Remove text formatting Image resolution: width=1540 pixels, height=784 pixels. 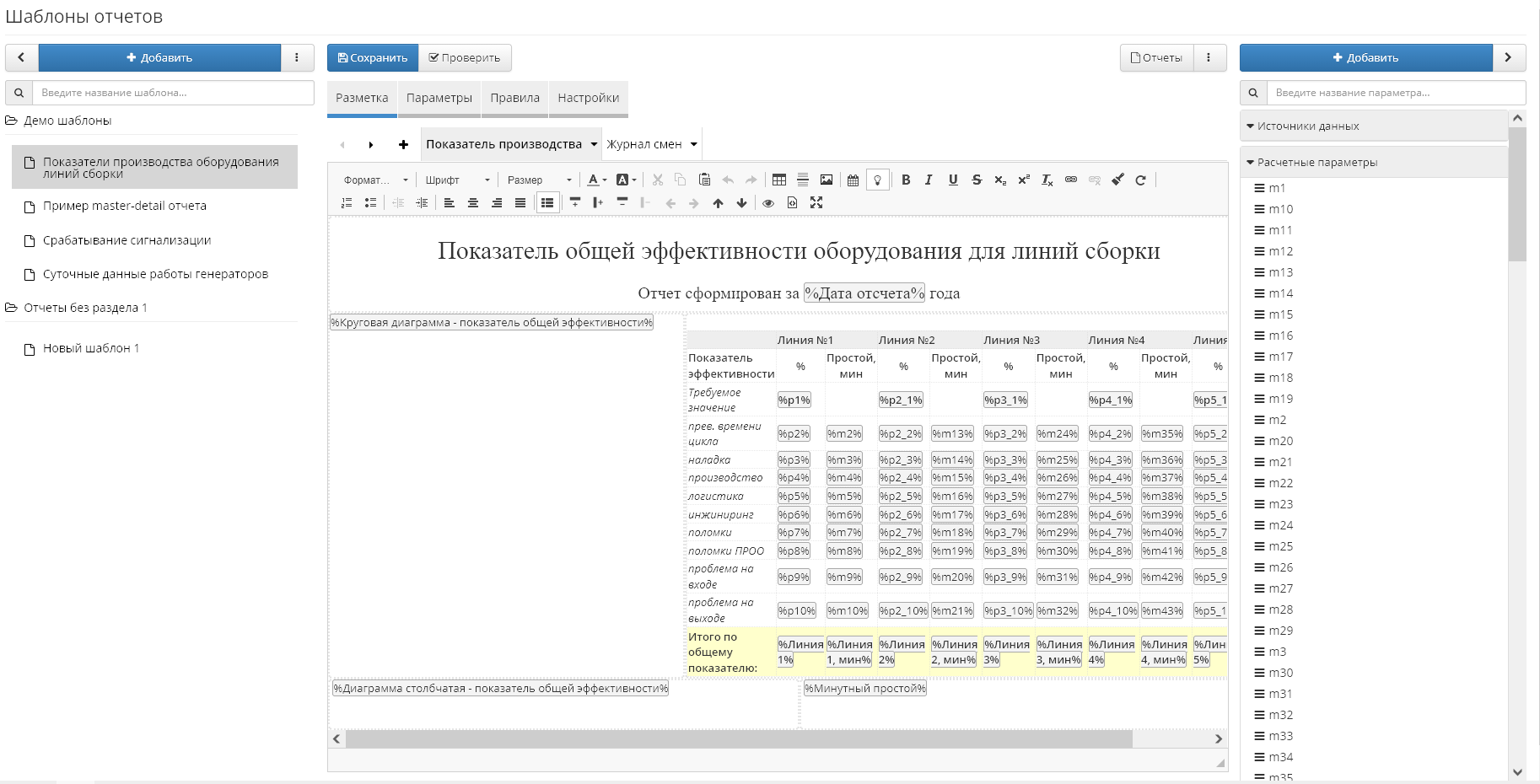coord(1047,180)
